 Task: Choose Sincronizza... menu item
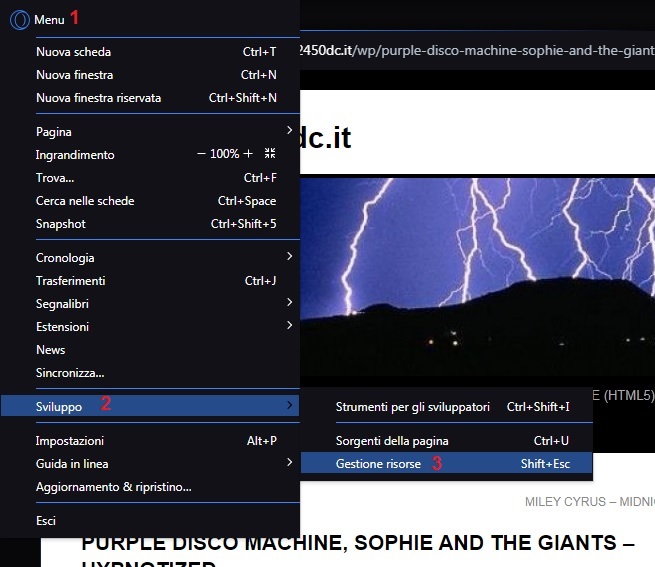pos(150,372)
